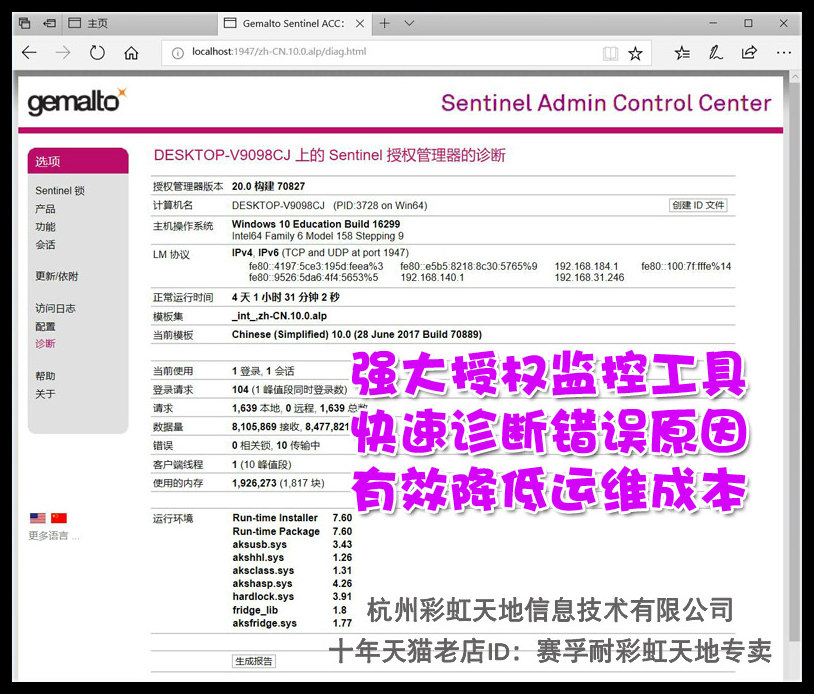Image resolution: width=814 pixels, height=694 pixels.
Task: Click the 生成报告 button
Action: pos(253,661)
